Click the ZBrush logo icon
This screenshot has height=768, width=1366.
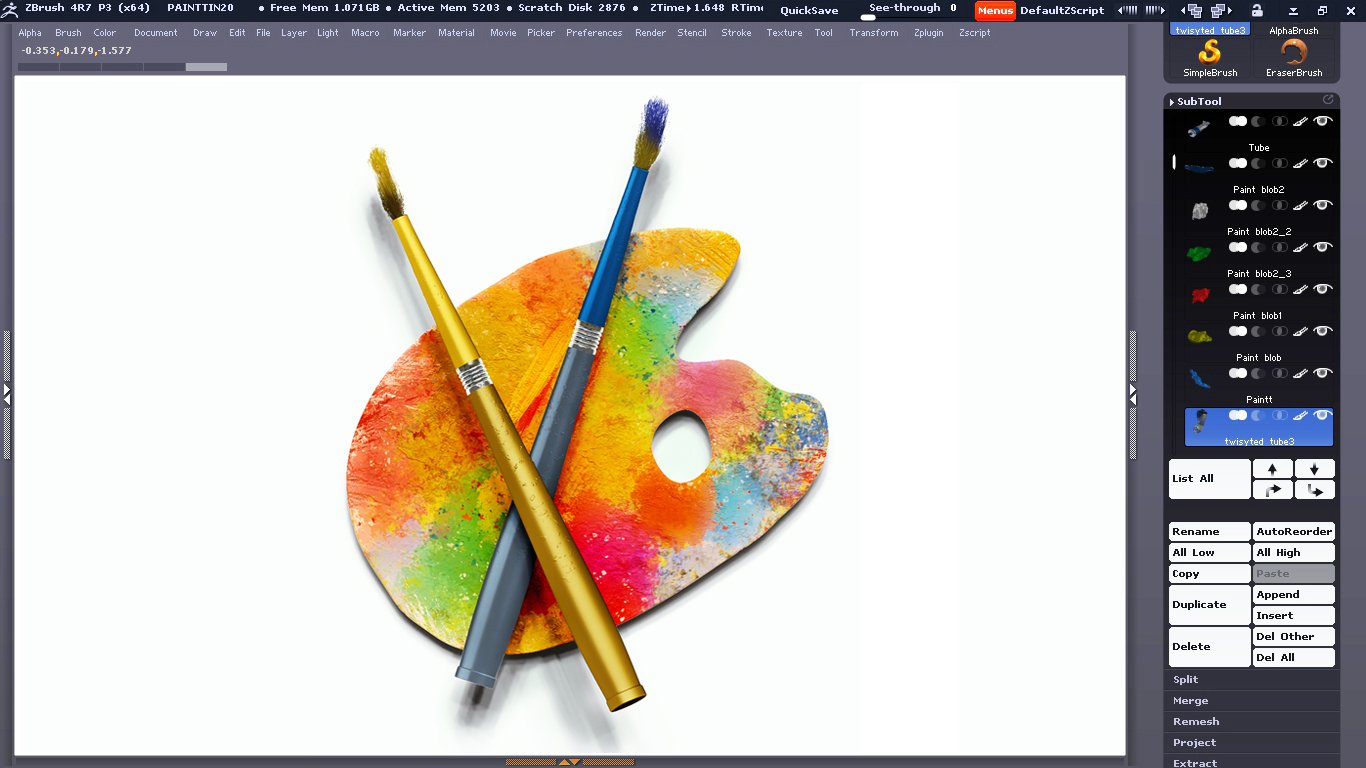pos(10,9)
